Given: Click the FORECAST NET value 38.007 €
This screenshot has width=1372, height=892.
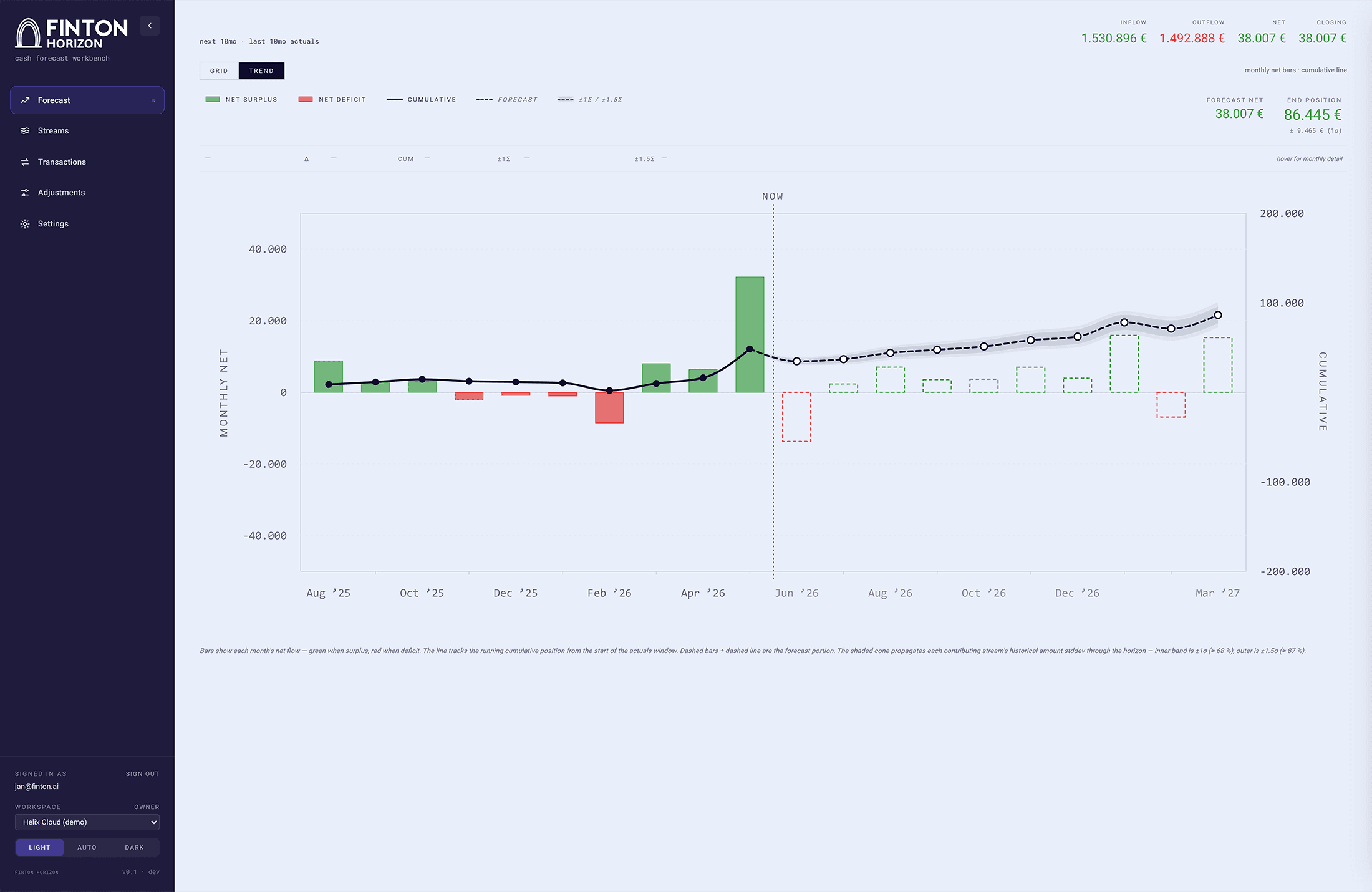Looking at the screenshot, I should [1239, 114].
